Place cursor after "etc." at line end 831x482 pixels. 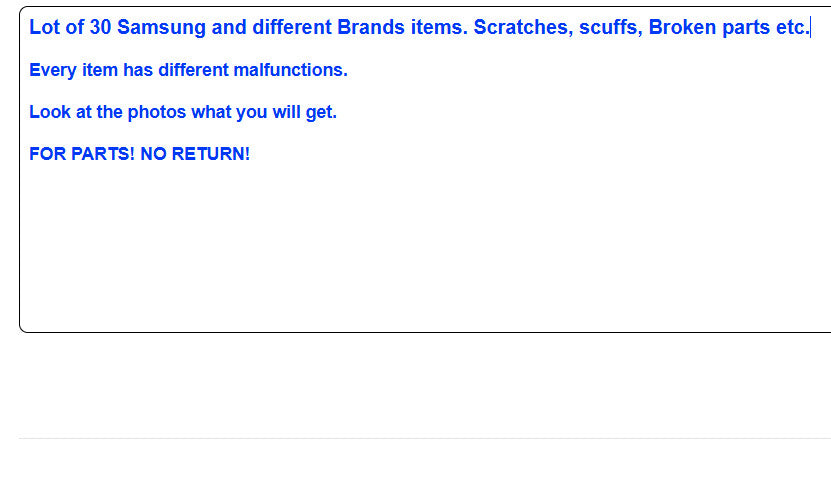pyautogui.click(x=810, y=27)
